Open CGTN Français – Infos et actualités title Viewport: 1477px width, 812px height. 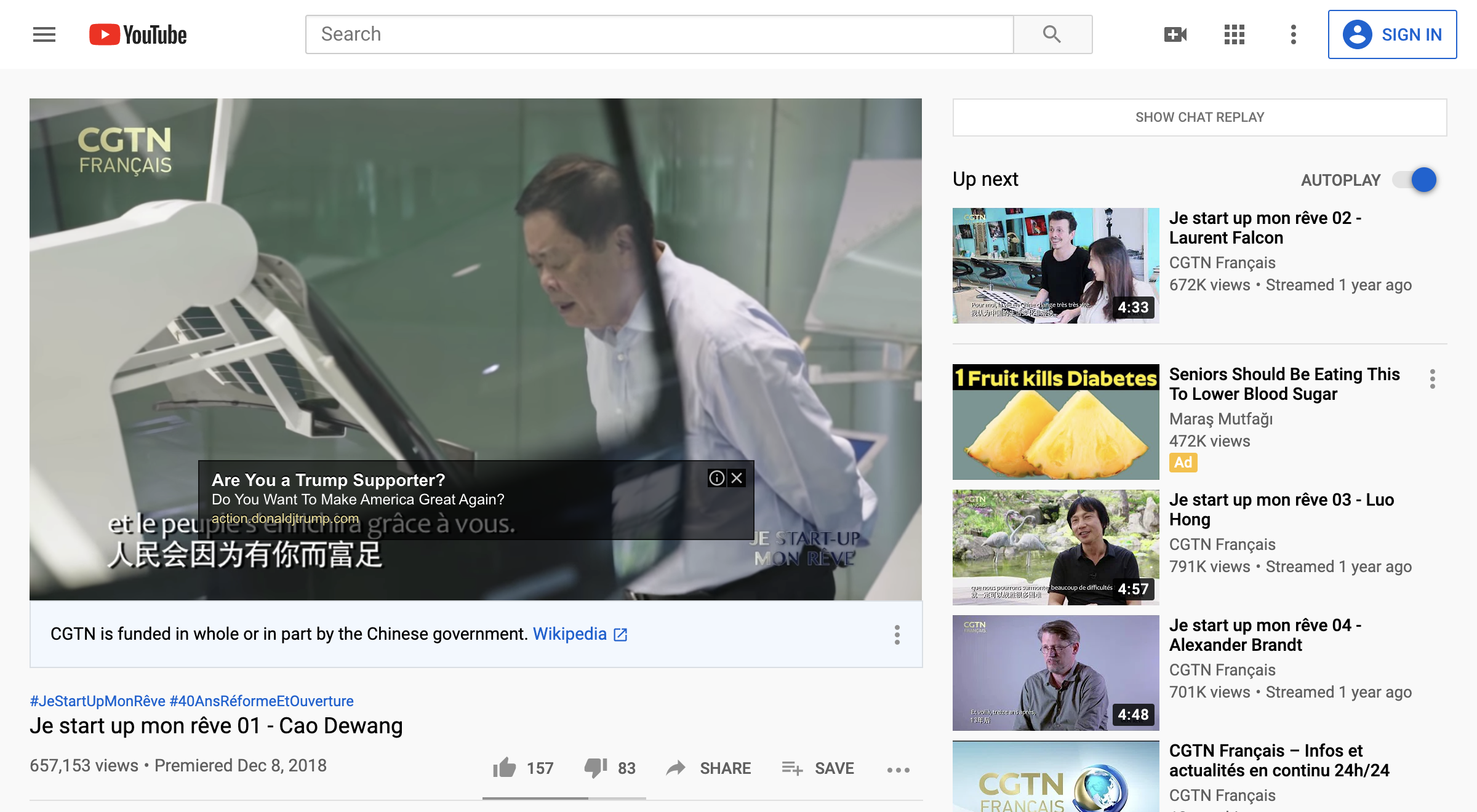1279,761
